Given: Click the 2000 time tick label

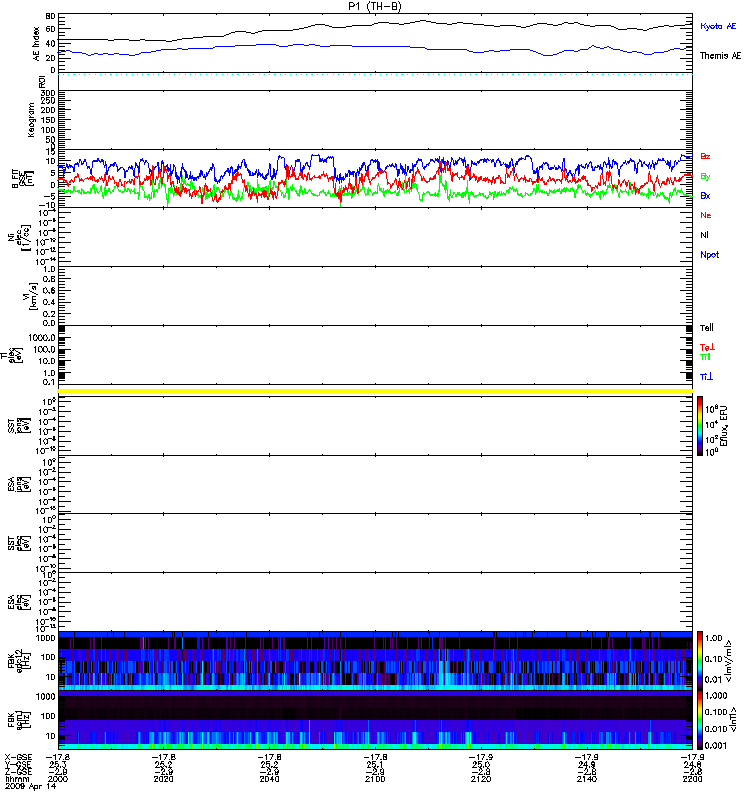Looking at the screenshot, I should pos(58,779).
